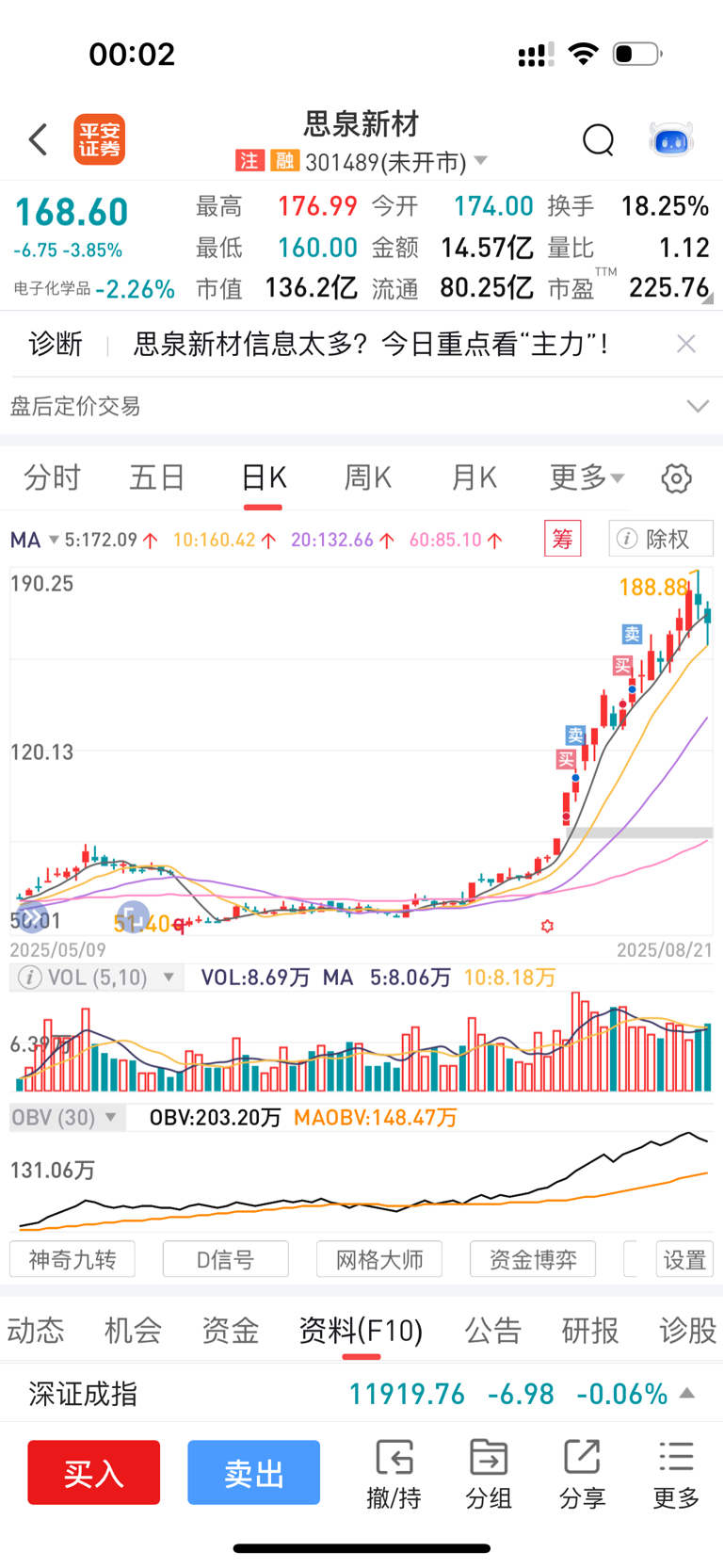This screenshot has width=724, height=1568.
Task: Switch to 月K chart tab
Action: [x=474, y=477]
